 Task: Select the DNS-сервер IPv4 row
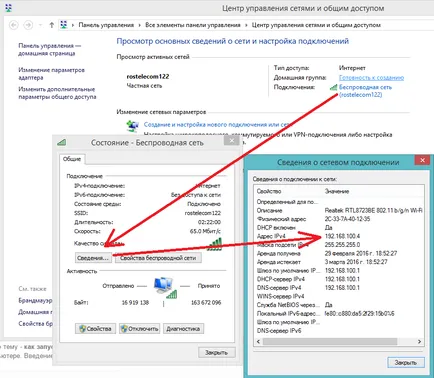339,288
